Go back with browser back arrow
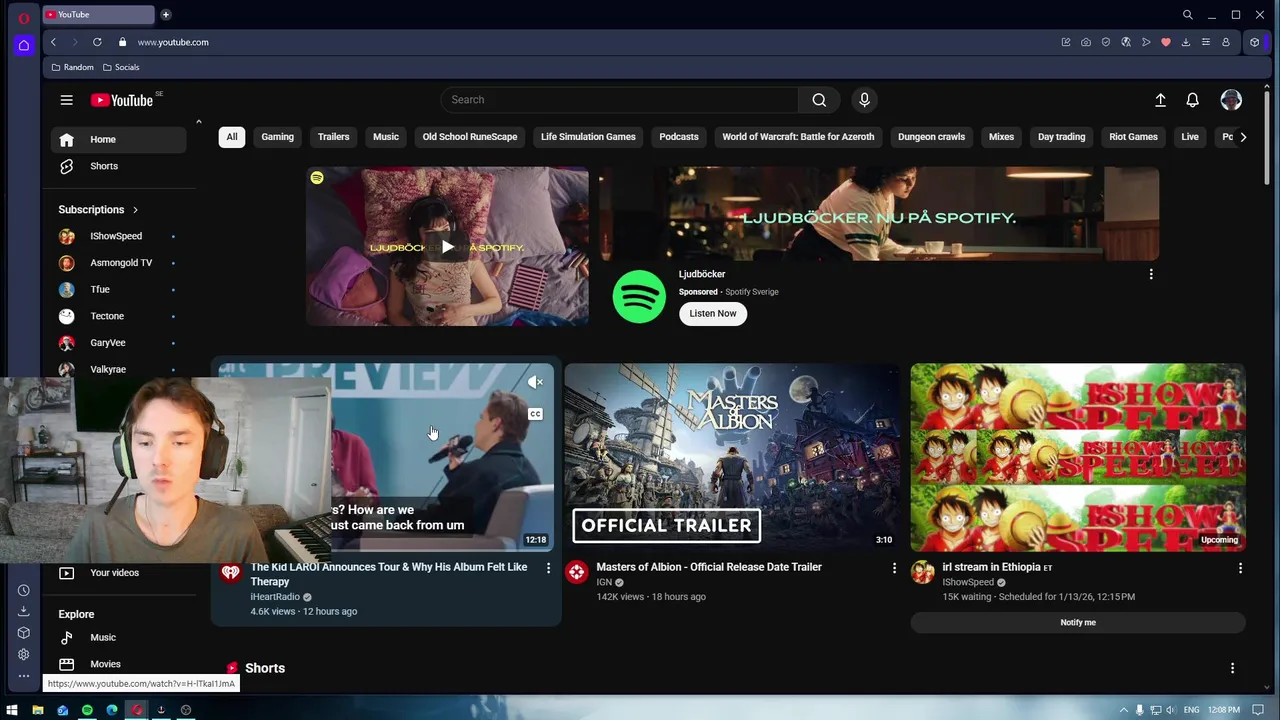Image resolution: width=1280 pixels, height=720 pixels. 53,42
